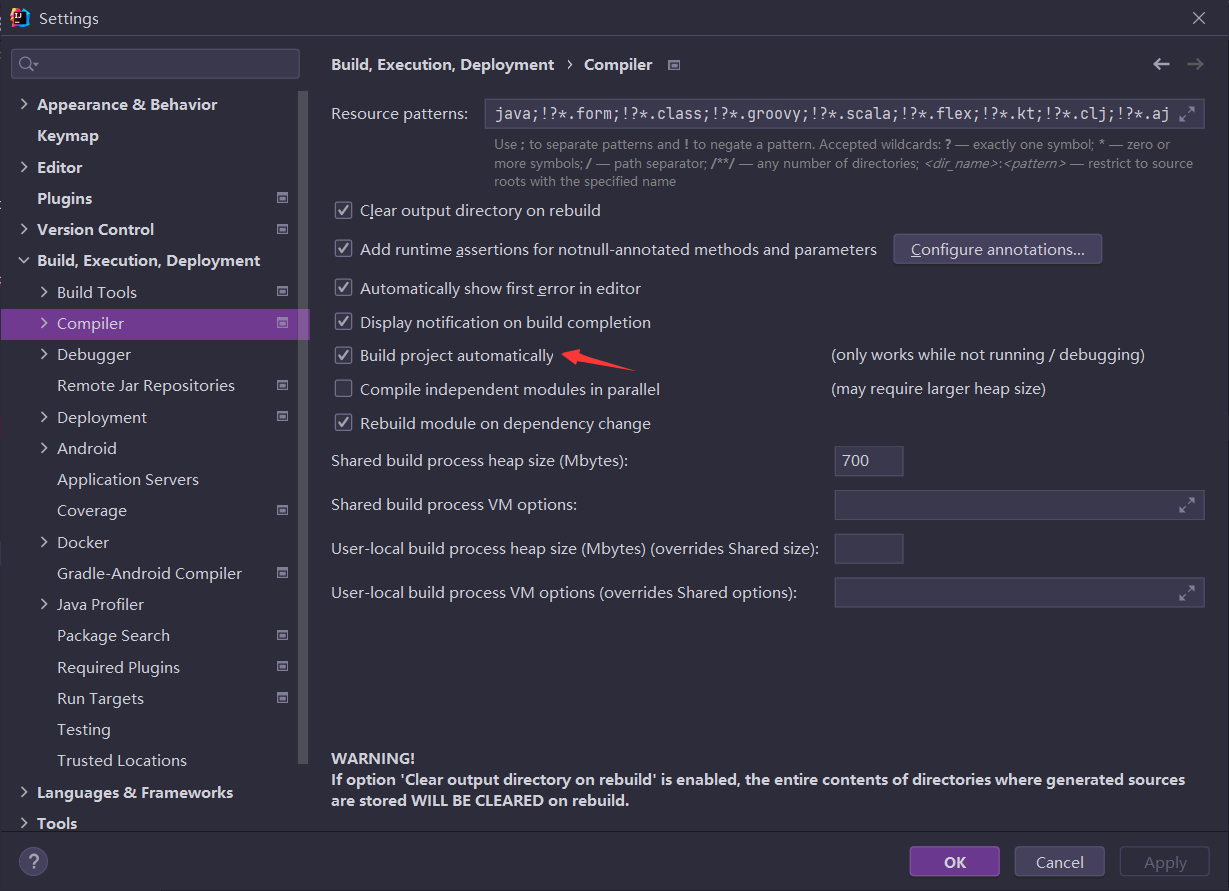Image resolution: width=1229 pixels, height=891 pixels.
Task: Click the project-level icon beside Build Tools
Action: coord(283,292)
